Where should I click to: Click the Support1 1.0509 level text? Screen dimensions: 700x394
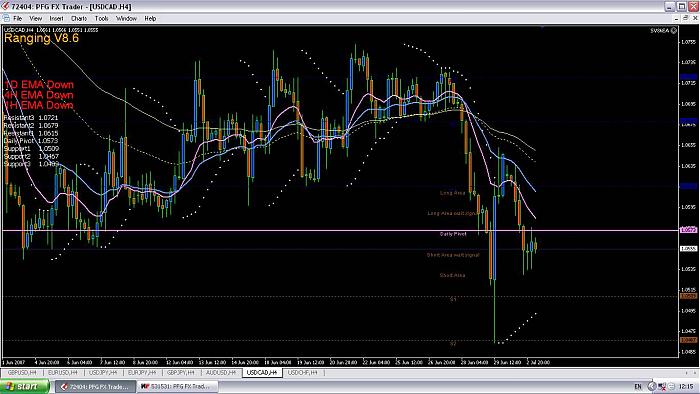click(31, 149)
